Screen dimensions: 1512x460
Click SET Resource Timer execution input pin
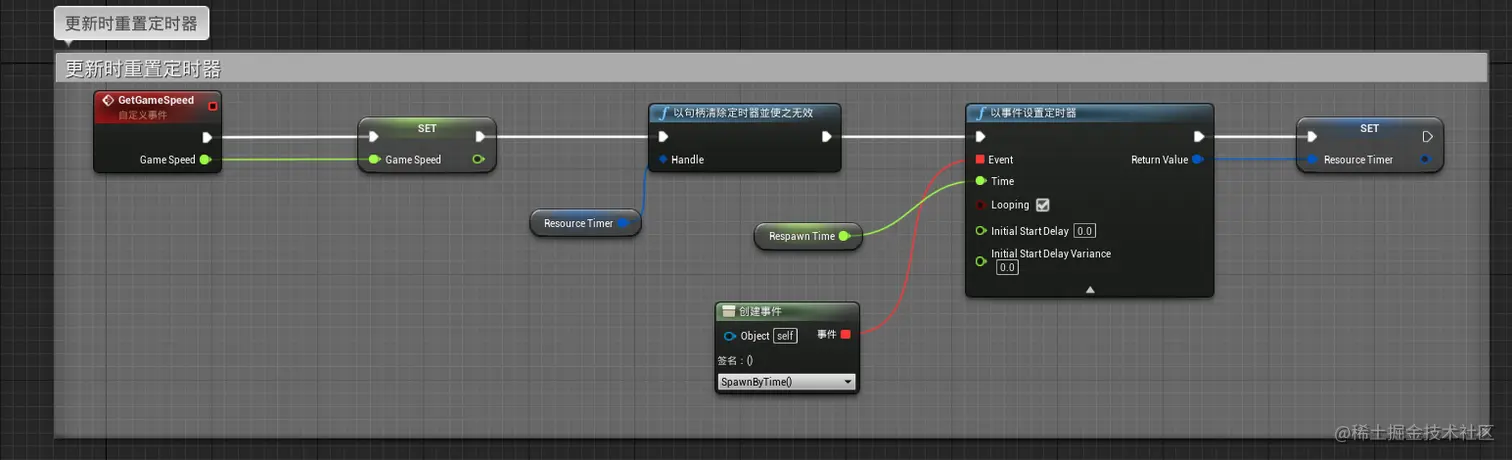pyautogui.click(x=1311, y=137)
